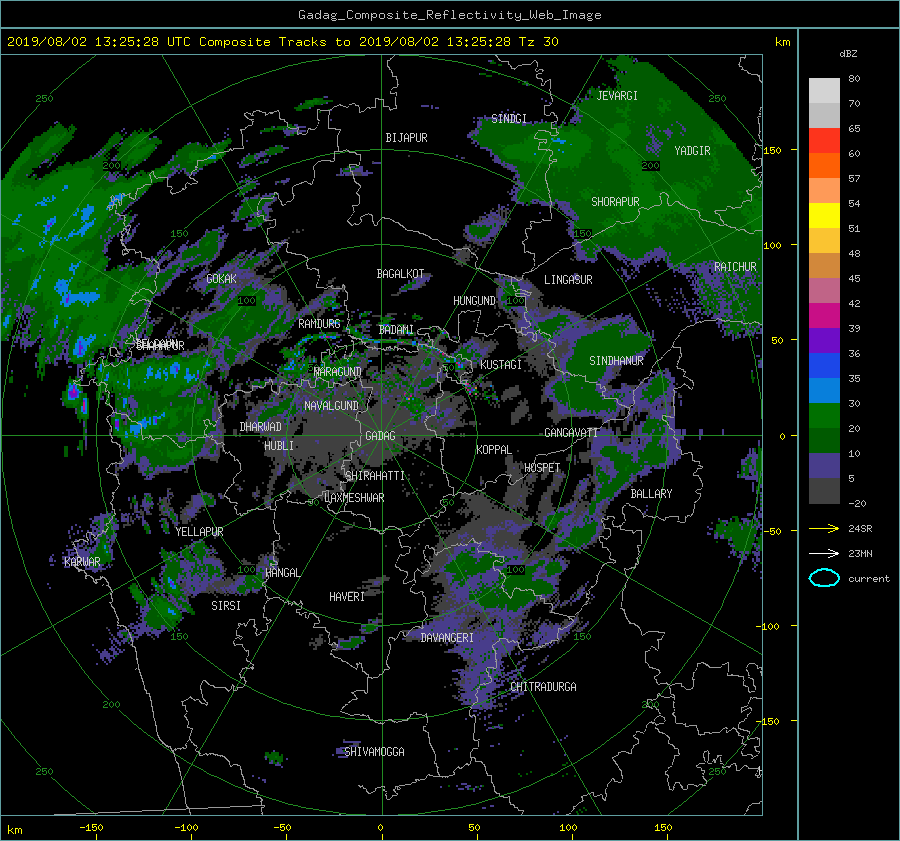Screen dimensions: 900x841
Task: Select the yellow 54 dBZ color swatch
Action: [x=824, y=215]
